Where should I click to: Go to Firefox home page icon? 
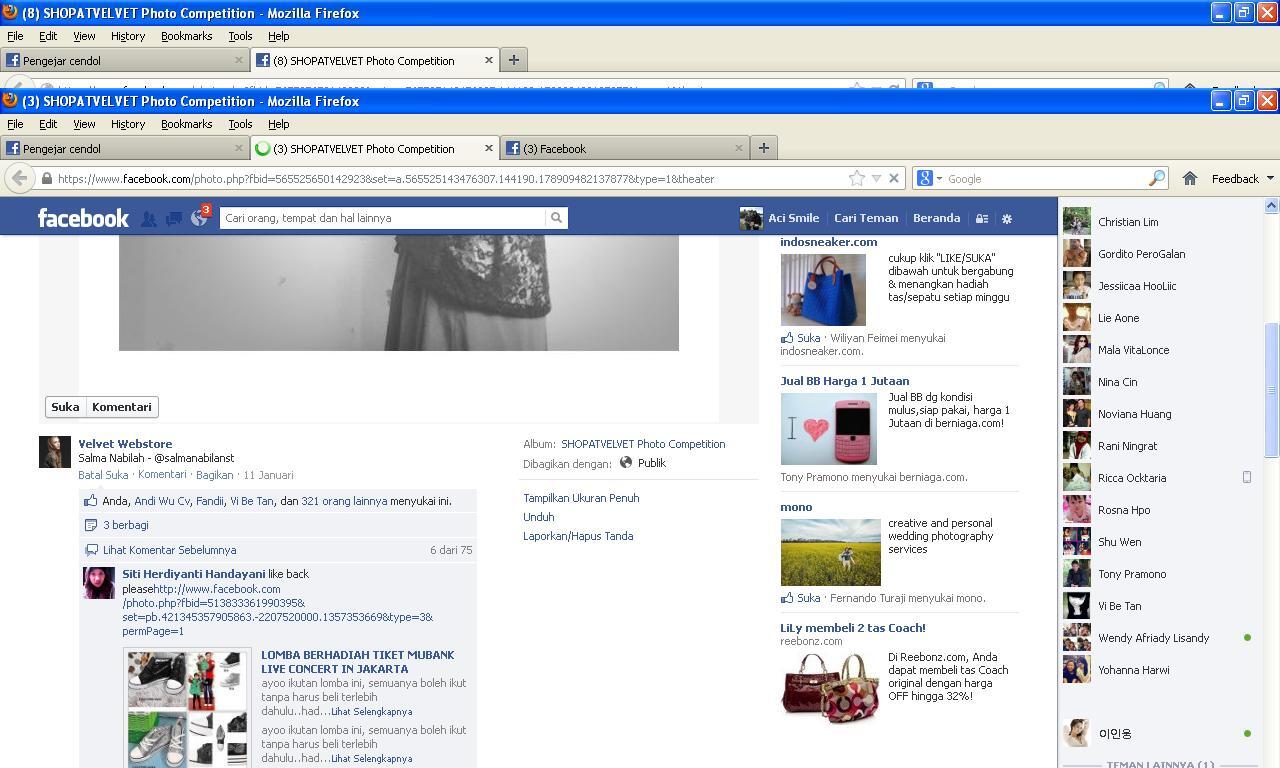1190,178
